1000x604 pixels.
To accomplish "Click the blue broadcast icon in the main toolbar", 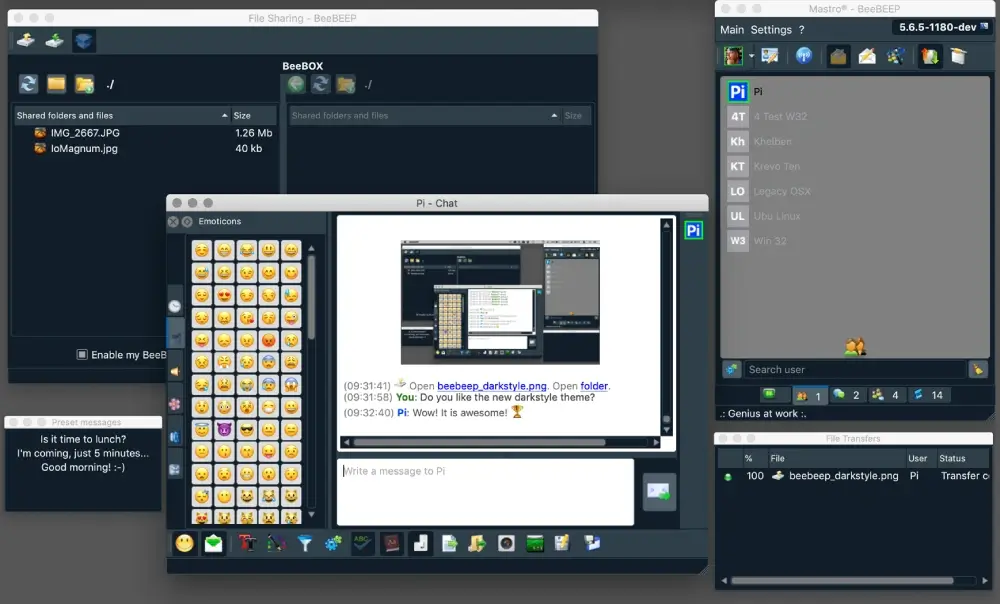I will pos(805,56).
